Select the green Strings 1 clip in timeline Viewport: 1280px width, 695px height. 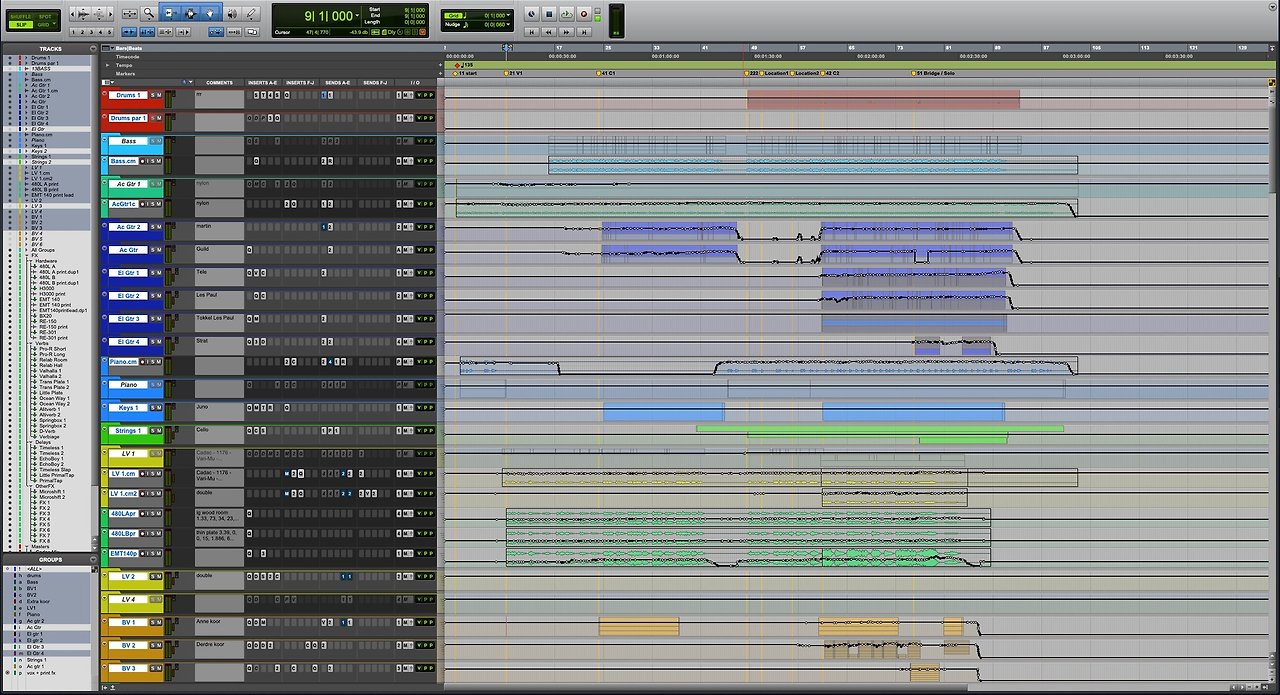click(880, 429)
